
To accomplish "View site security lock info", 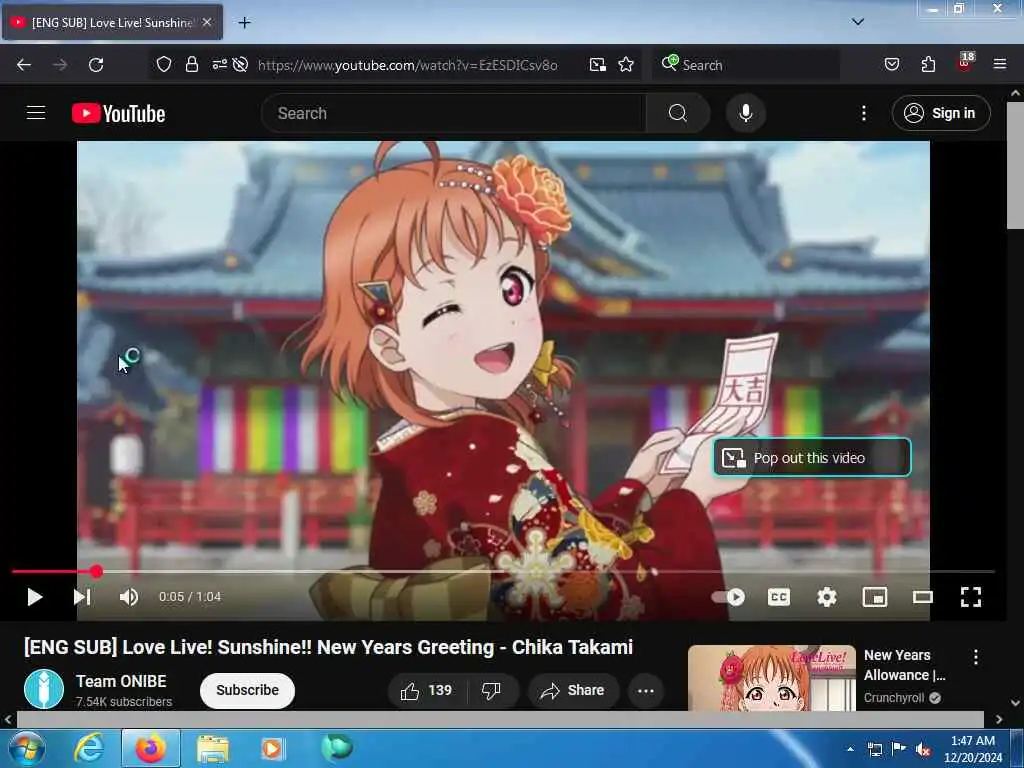I will (x=191, y=64).
